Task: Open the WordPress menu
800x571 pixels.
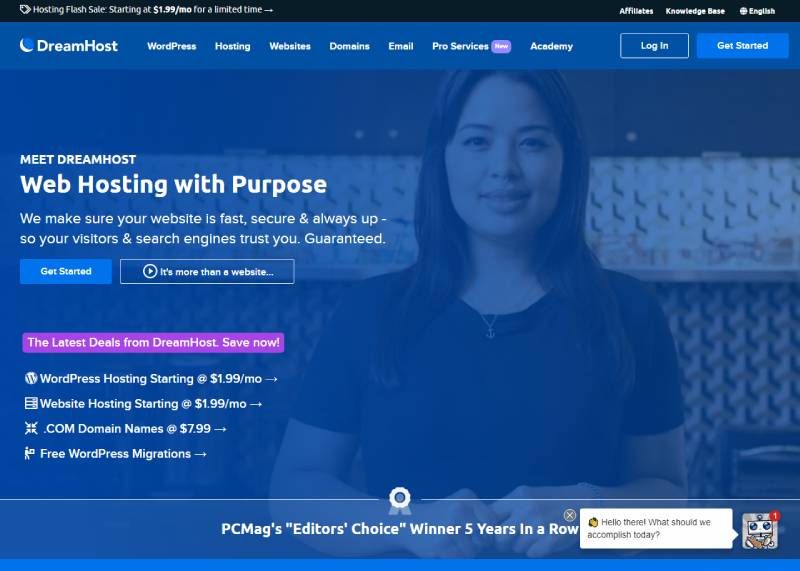Action: click(x=171, y=46)
